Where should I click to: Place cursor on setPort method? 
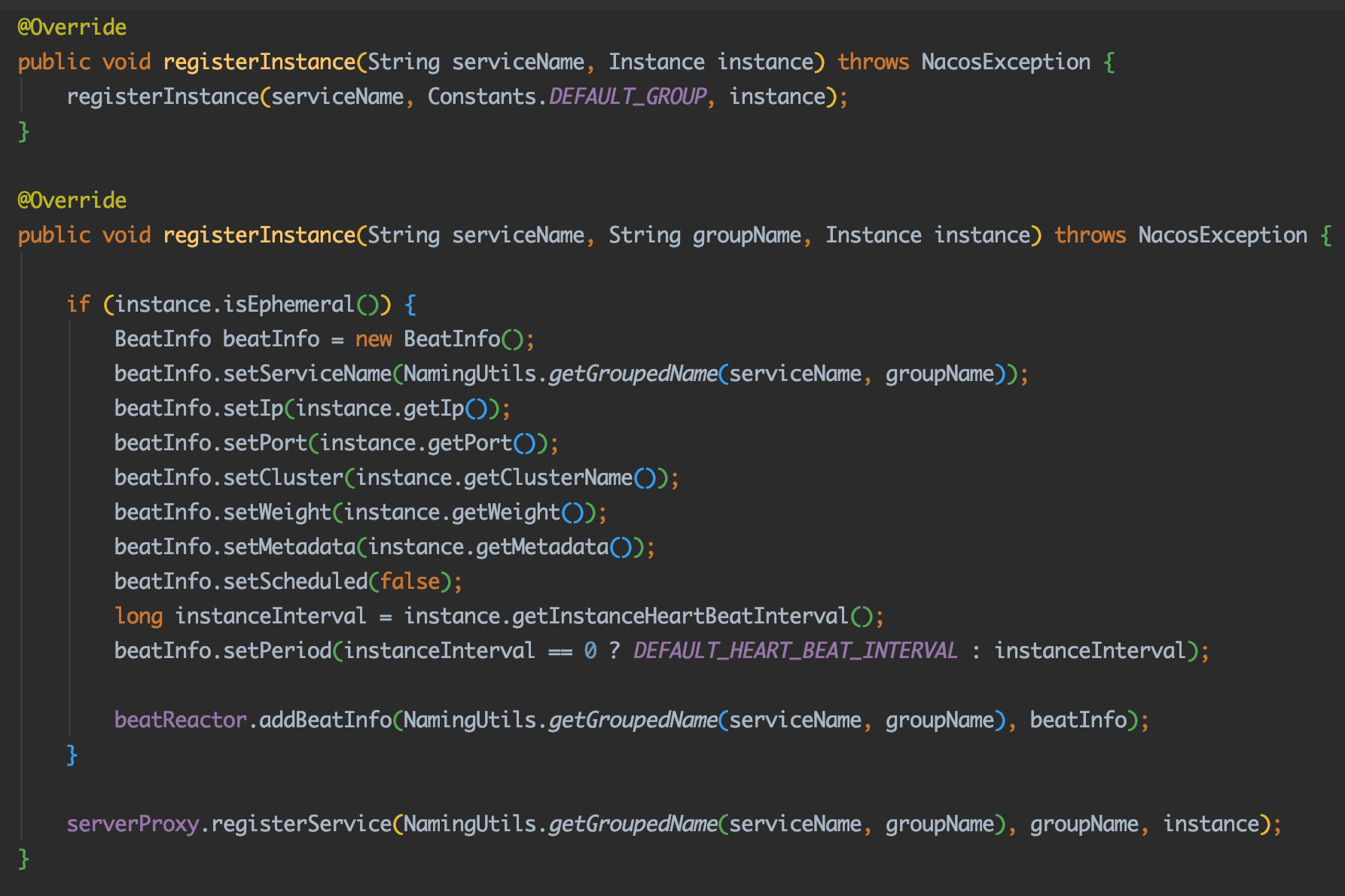click(x=265, y=443)
